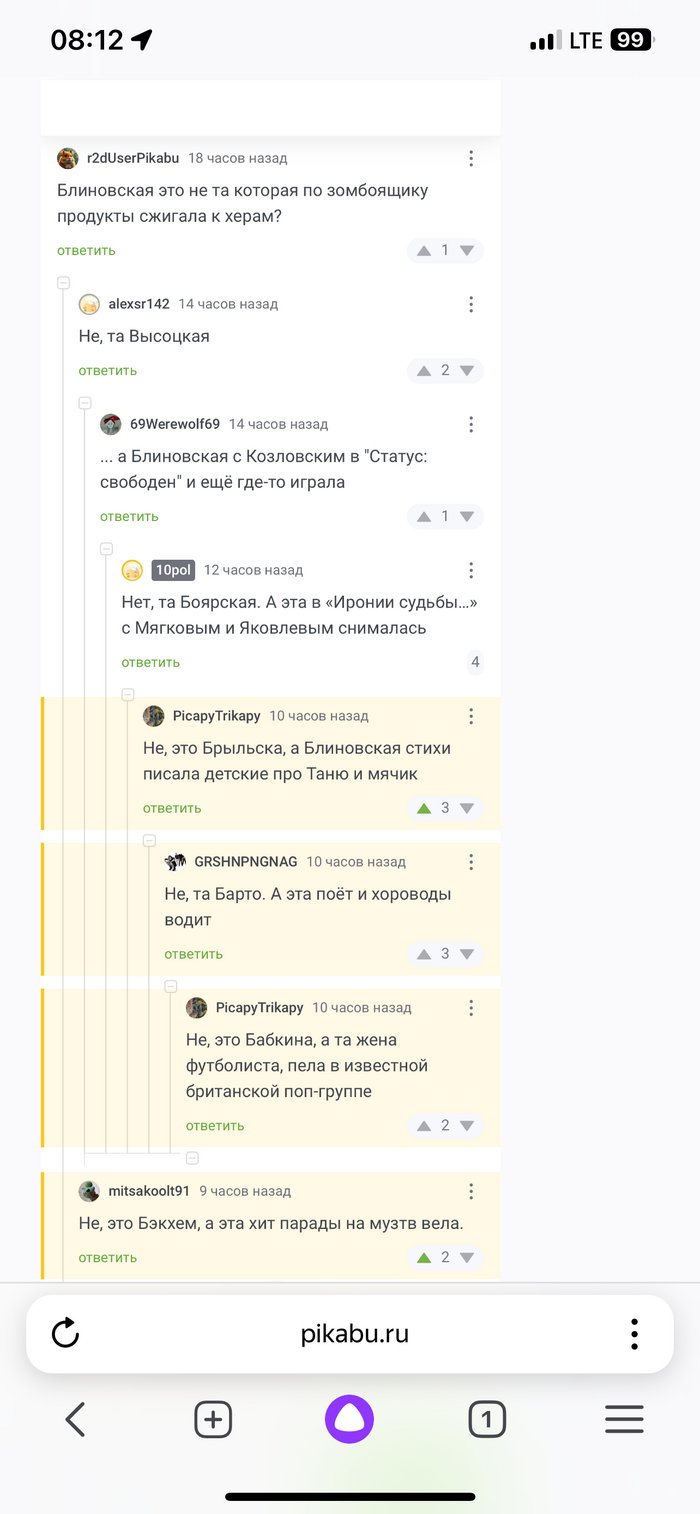This screenshot has height=1514, width=700.
Task: Upvote the comment about Барто and хороводы
Action: (423, 953)
